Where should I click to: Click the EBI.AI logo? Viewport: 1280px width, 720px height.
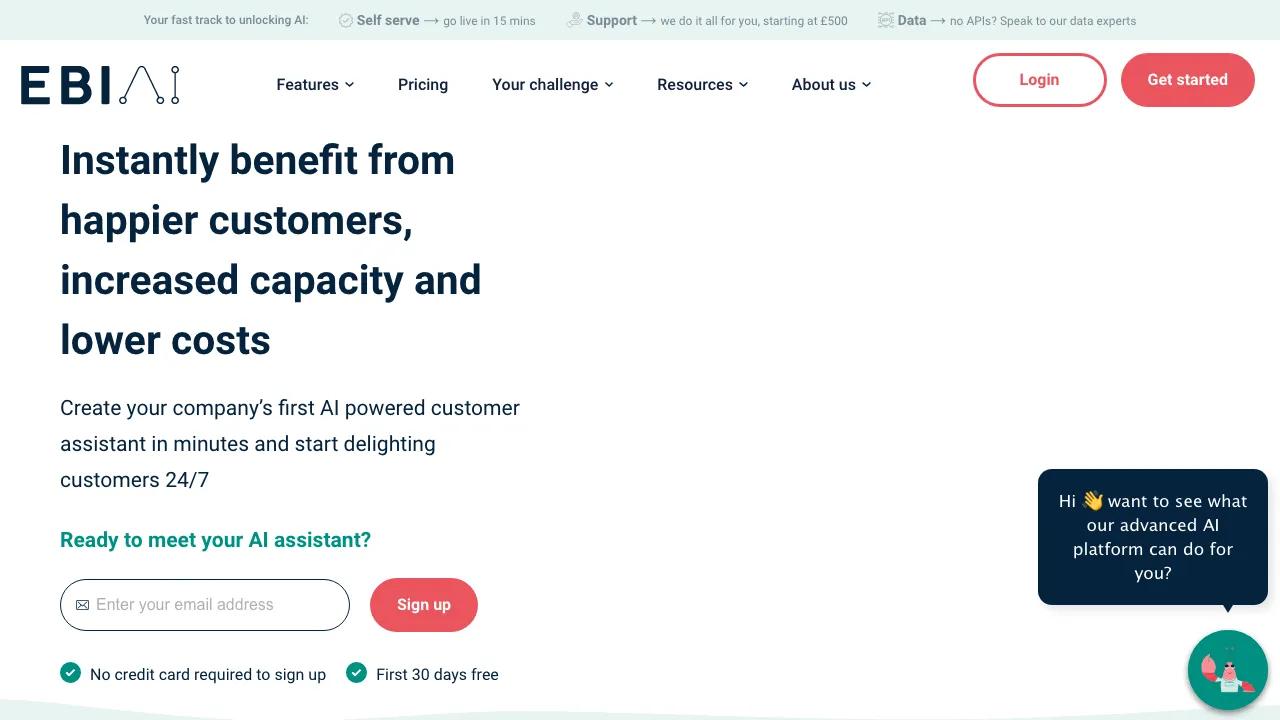pyautogui.click(x=100, y=85)
